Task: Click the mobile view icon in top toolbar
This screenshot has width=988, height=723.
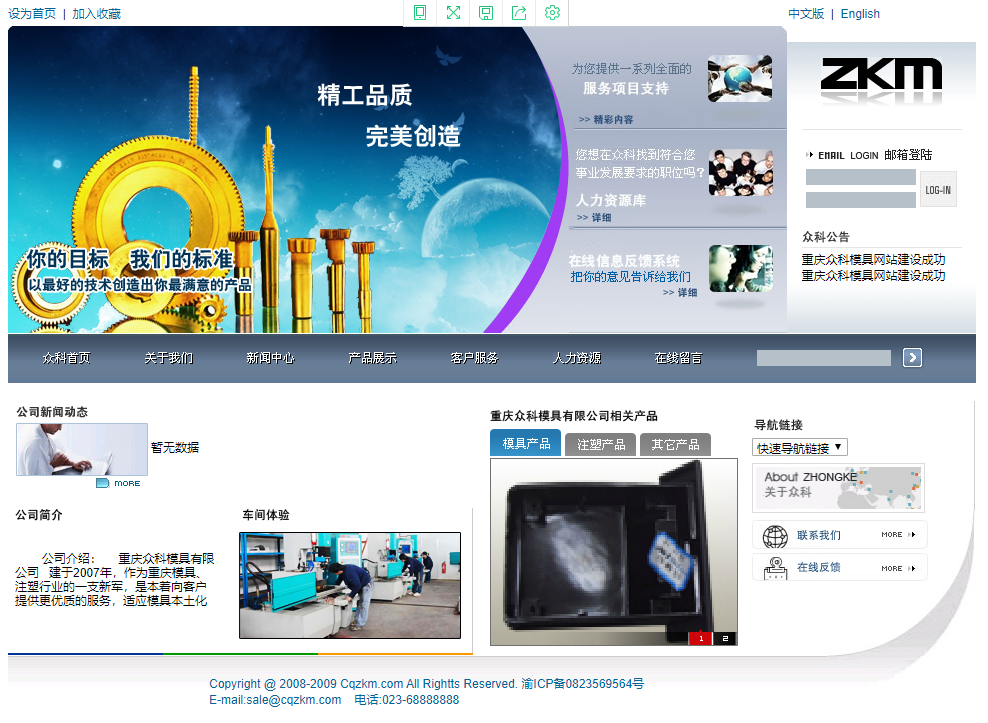Action: [x=420, y=13]
